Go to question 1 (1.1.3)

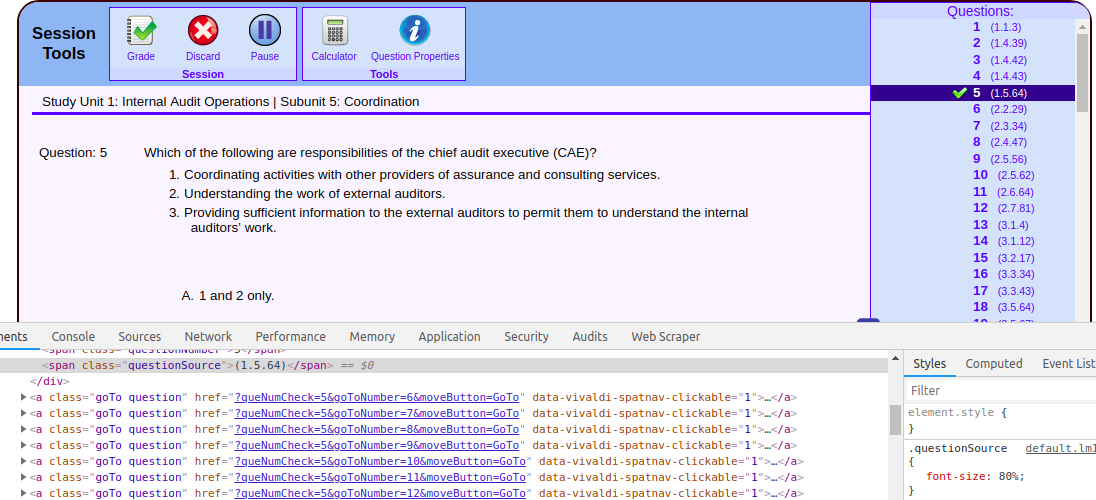[x=977, y=27]
